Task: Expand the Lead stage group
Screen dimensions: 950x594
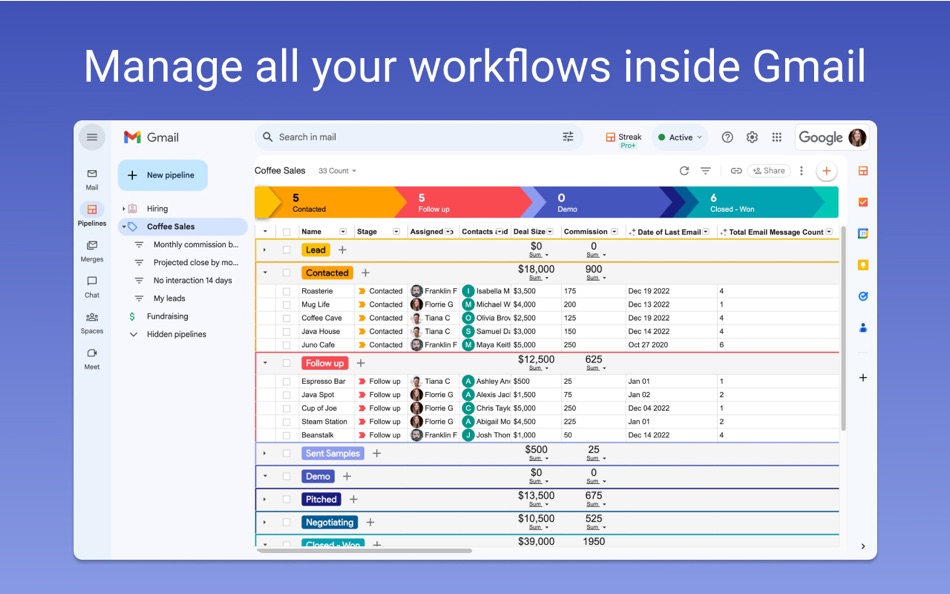Action: tap(265, 250)
